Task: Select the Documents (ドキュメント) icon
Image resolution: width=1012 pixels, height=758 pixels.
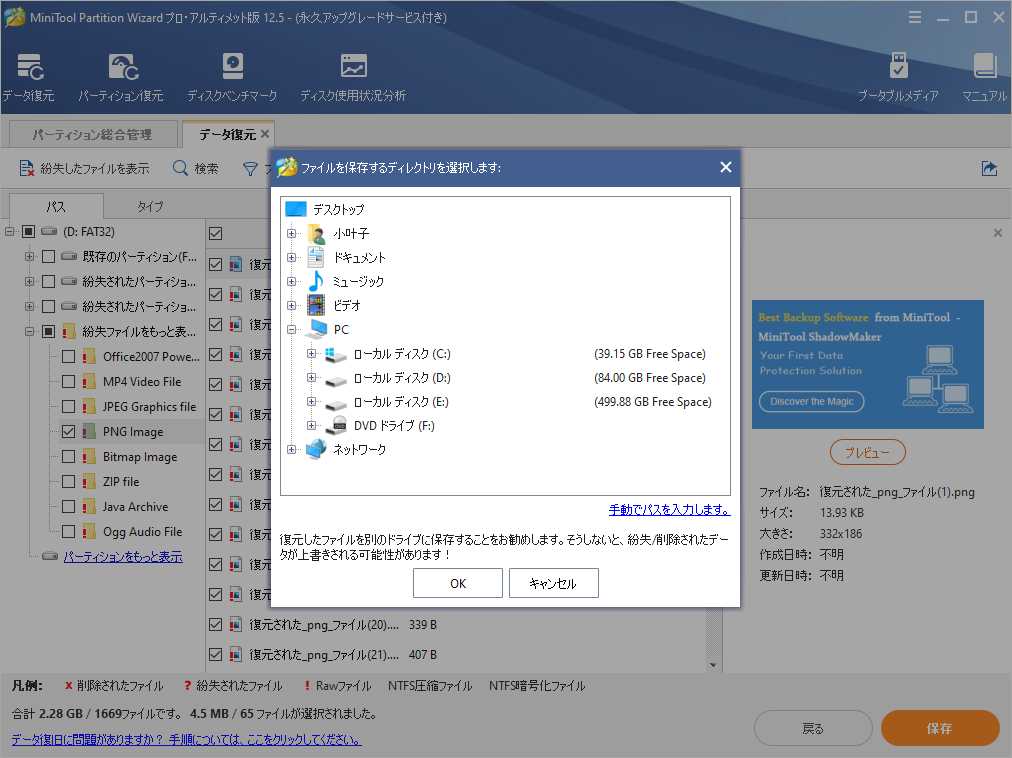Action: pyautogui.click(x=316, y=258)
